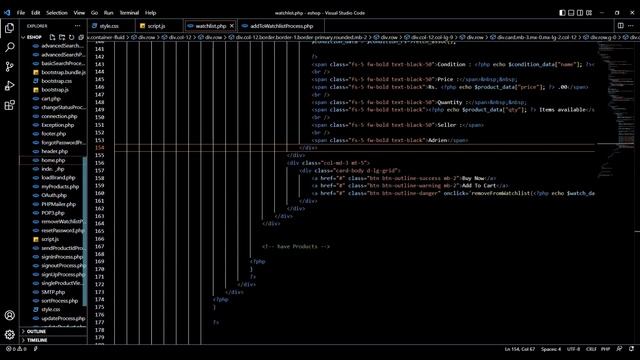Open the Terminal menu
This screenshot has height=360, width=640.
pyautogui.click(x=129, y=13)
